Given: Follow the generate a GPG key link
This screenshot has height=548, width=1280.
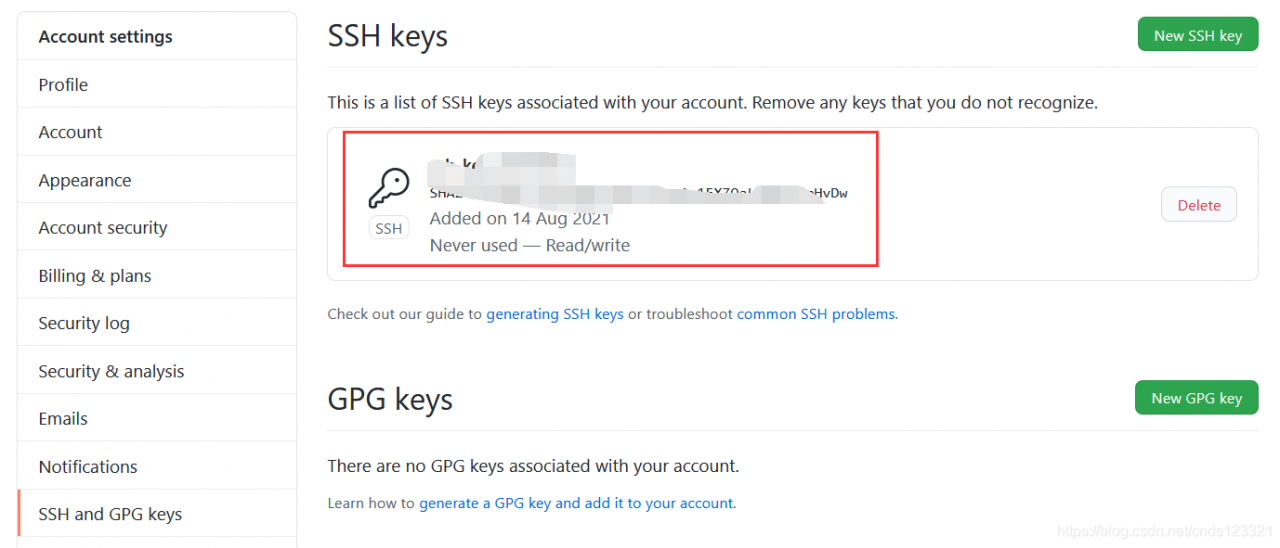Looking at the screenshot, I should click(x=576, y=503).
